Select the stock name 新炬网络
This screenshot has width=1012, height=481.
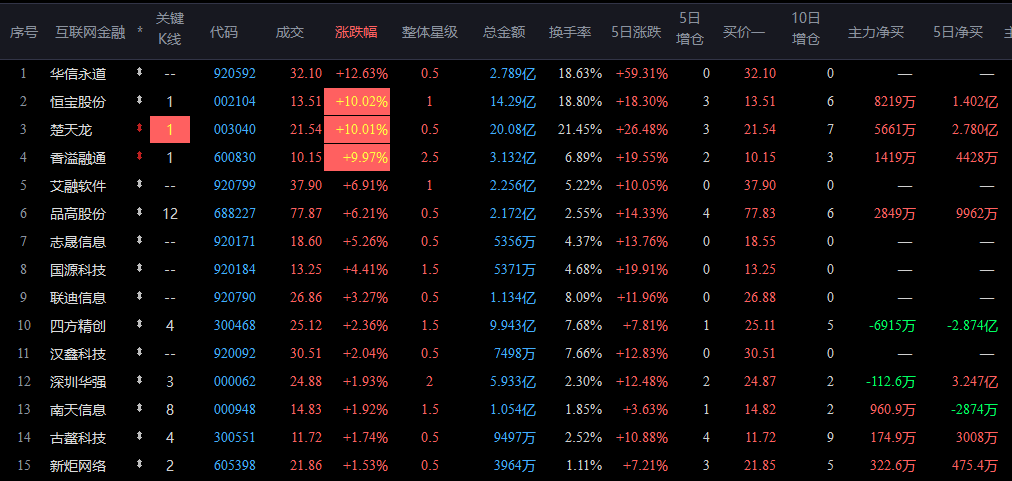tap(78, 466)
